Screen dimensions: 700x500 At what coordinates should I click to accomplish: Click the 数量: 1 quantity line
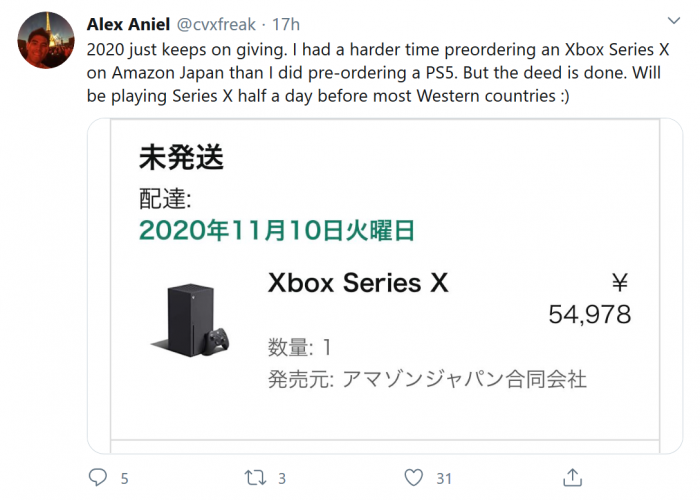tap(299, 348)
